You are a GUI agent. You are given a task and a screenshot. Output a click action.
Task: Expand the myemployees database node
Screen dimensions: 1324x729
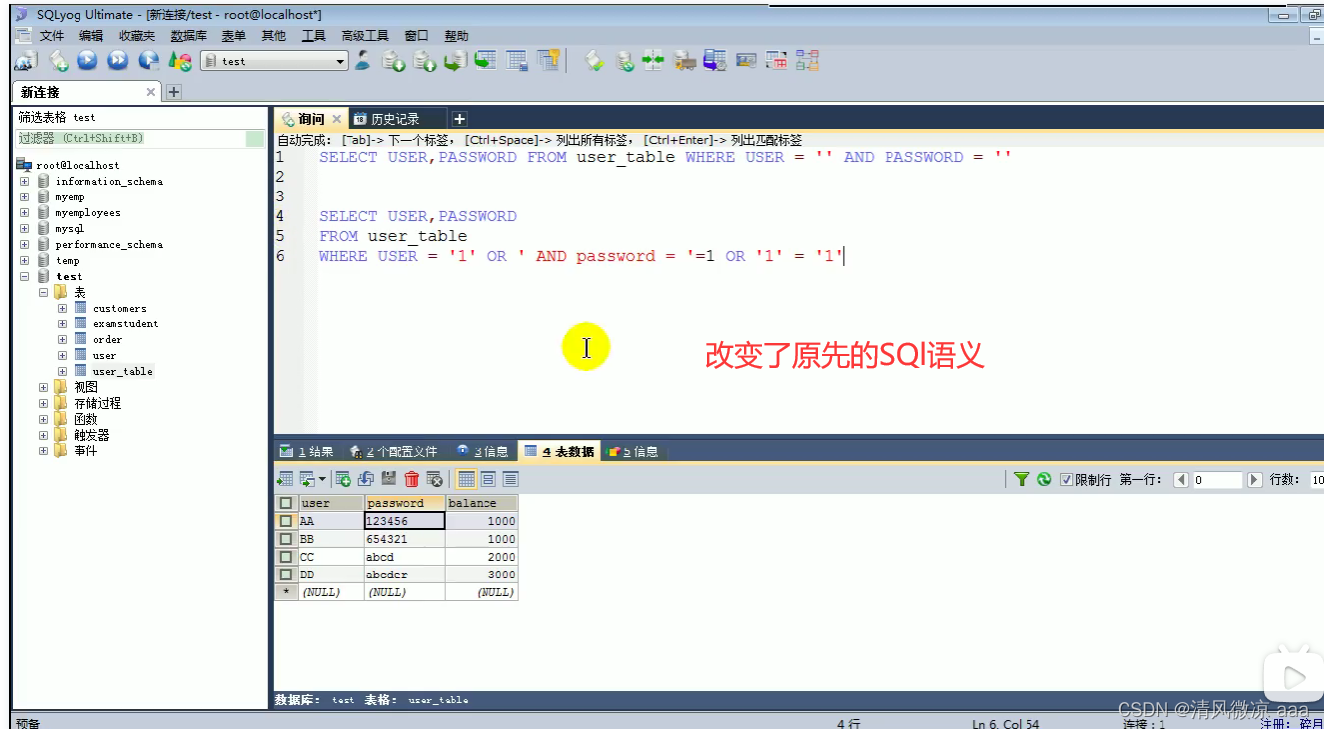pyautogui.click(x=24, y=213)
